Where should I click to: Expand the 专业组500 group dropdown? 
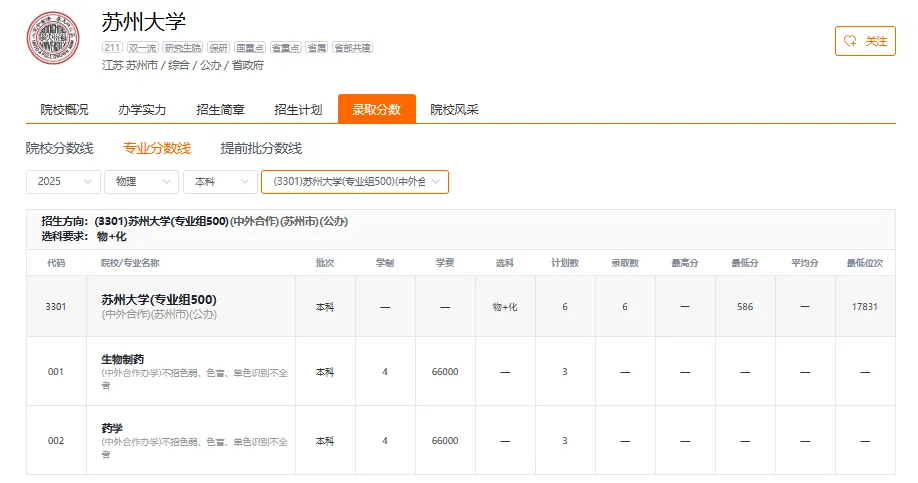pyautogui.click(x=355, y=181)
